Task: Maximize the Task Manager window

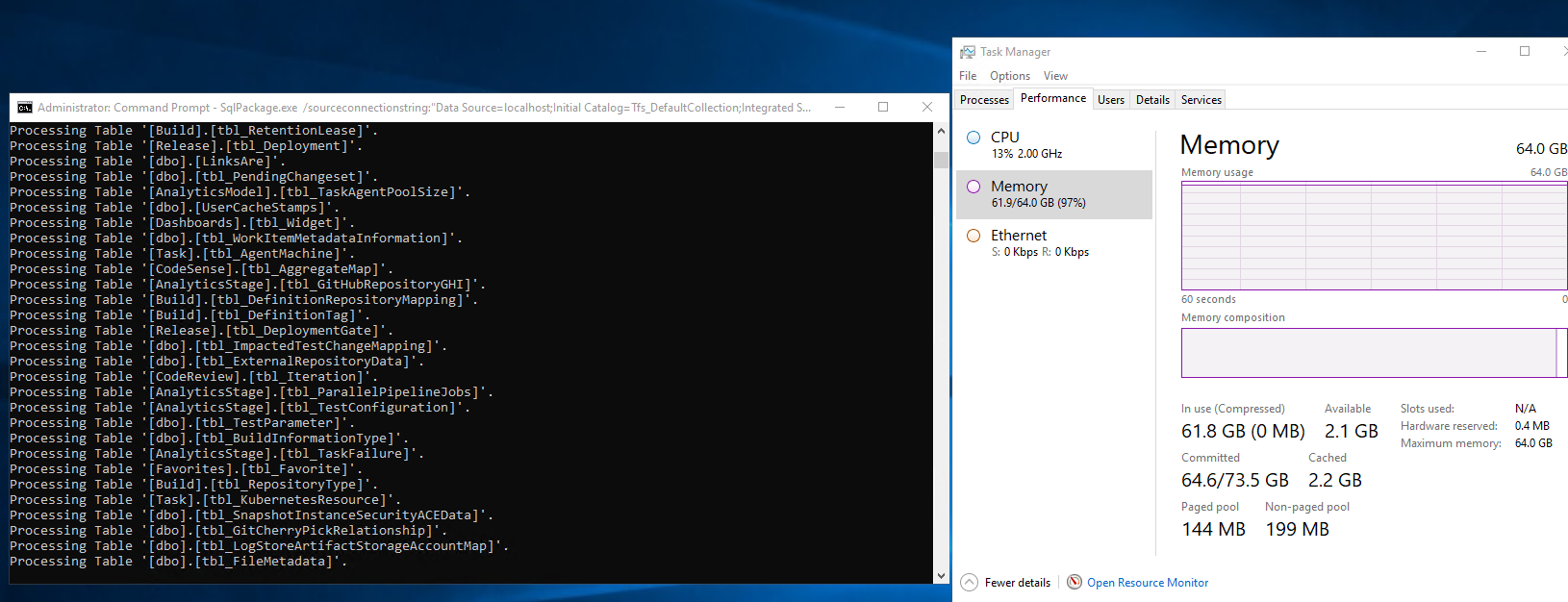Action: click(1525, 52)
